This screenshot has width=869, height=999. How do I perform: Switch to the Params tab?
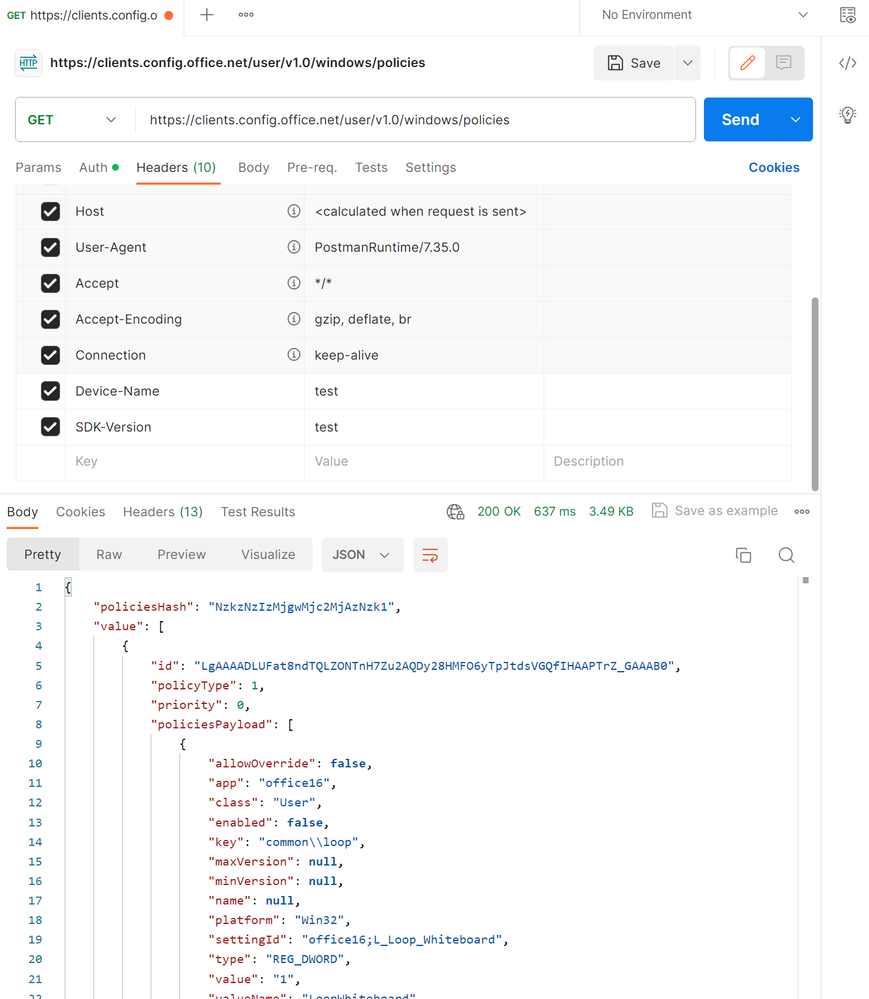pos(38,168)
